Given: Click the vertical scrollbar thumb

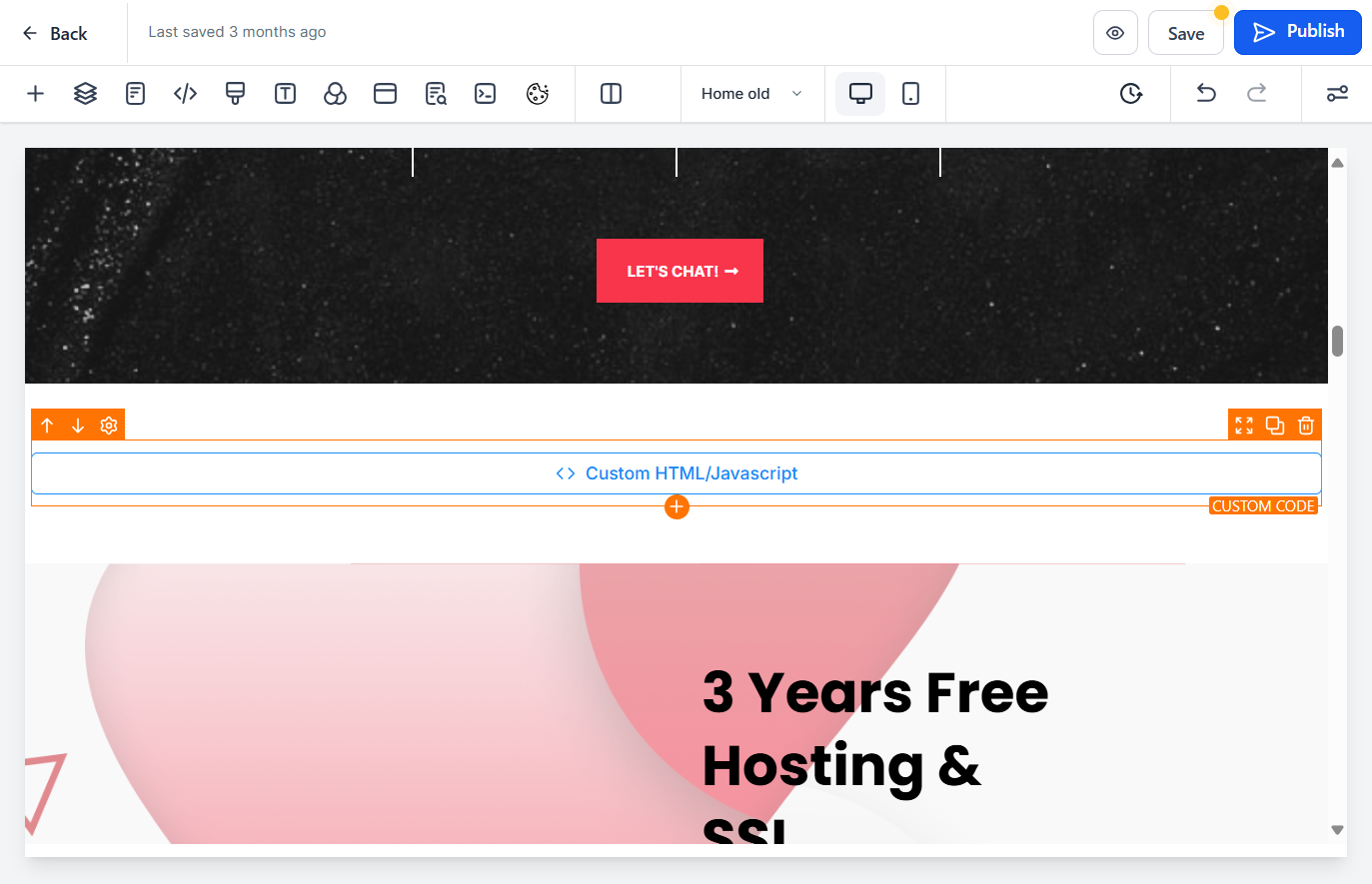Looking at the screenshot, I should click(1337, 341).
